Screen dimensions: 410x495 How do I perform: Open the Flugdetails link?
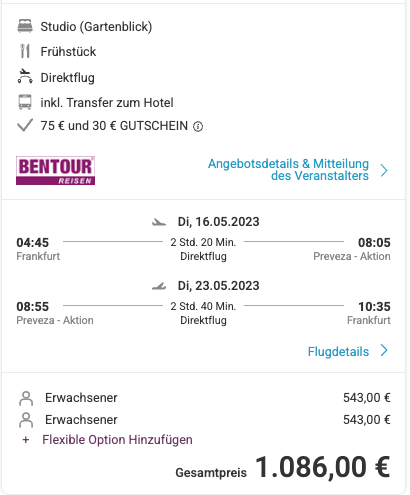click(338, 352)
